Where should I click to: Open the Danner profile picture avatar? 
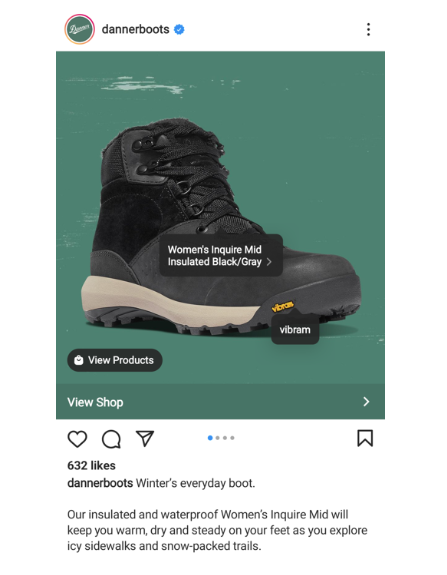80,29
